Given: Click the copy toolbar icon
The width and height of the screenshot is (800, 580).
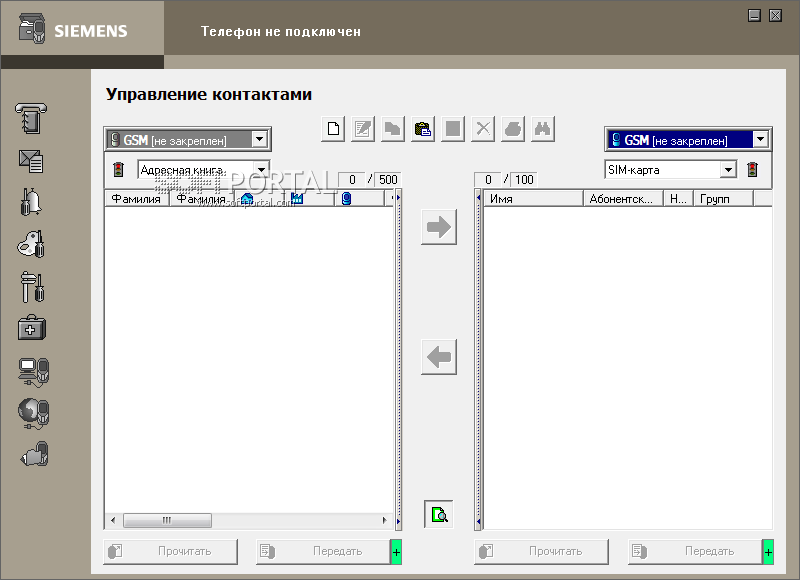Looking at the screenshot, I should point(392,129).
